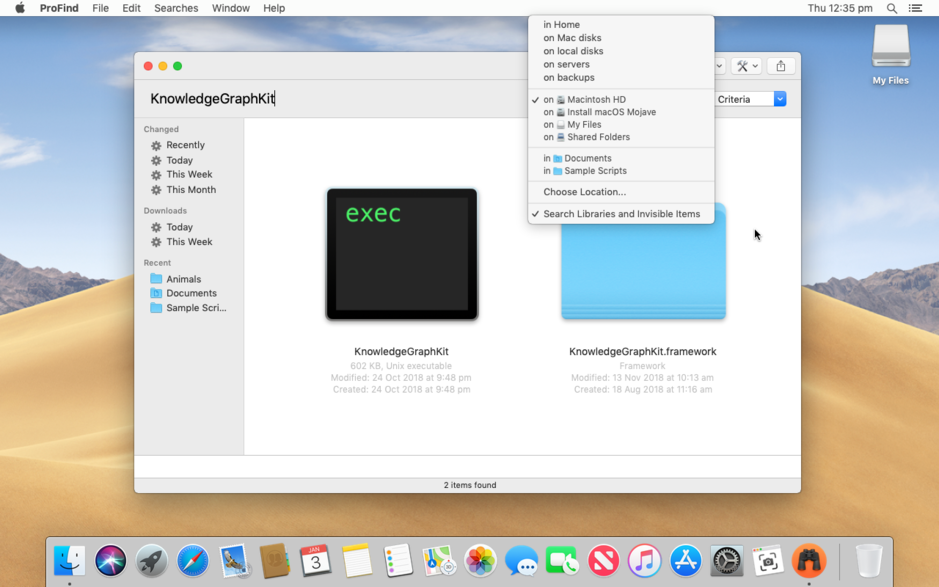
Task: Click the ProFind binoculars Dock icon
Action: [809, 561]
